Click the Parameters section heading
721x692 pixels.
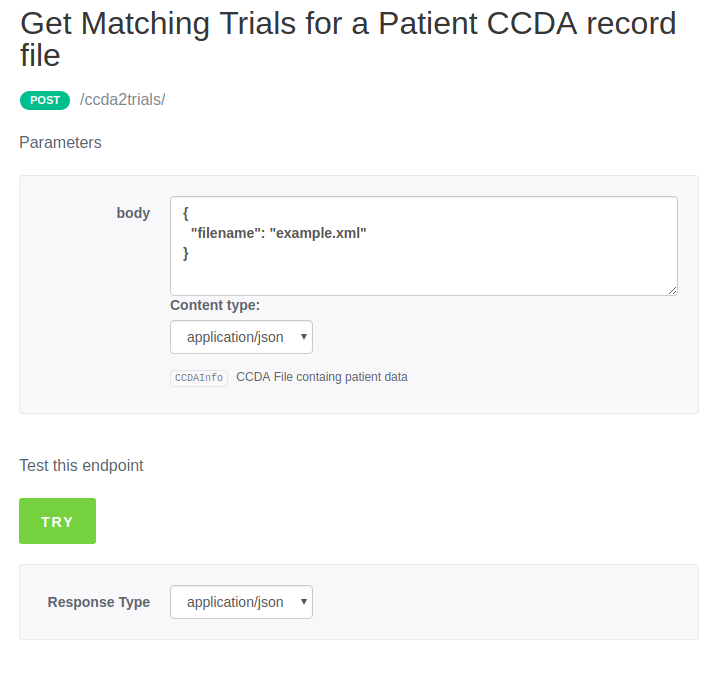click(x=60, y=143)
